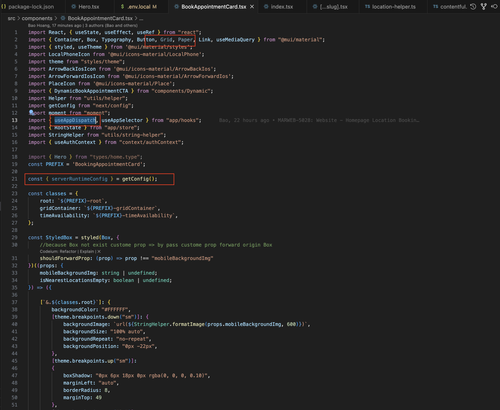Viewport: 500px width, 410px height.
Task: Click the arrow icon right of branch icon
Action: (494, 7)
